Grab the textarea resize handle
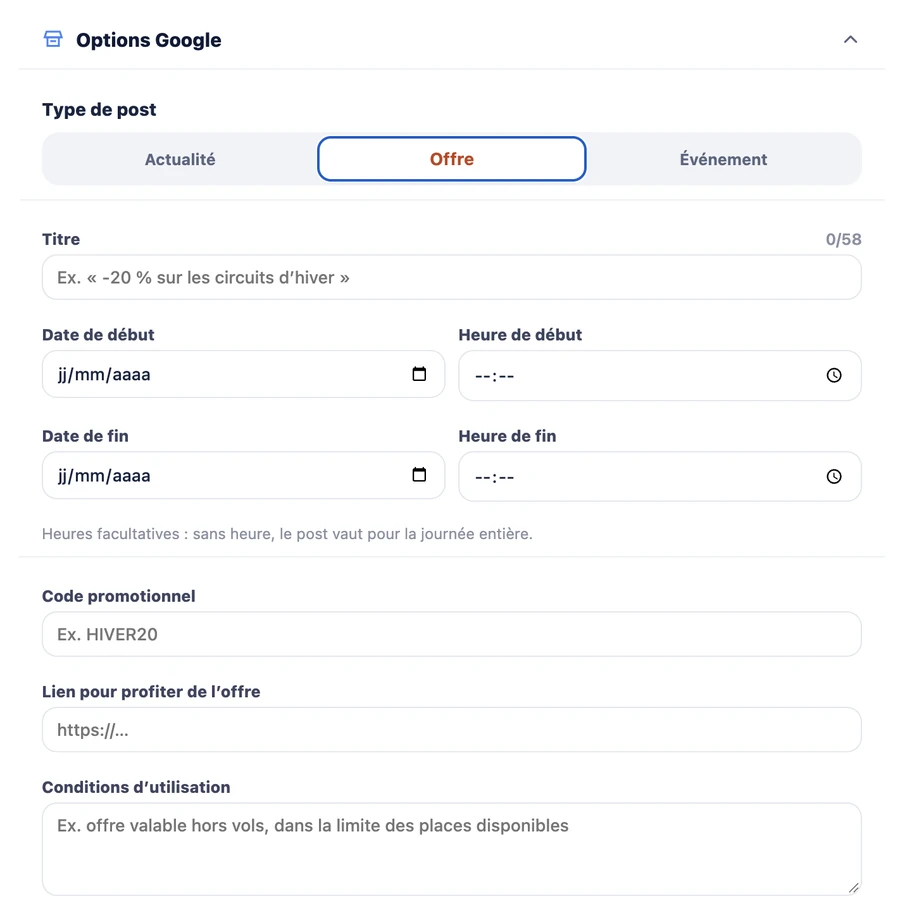The height and width of the screenshot is (915, 900). point(854,888)
